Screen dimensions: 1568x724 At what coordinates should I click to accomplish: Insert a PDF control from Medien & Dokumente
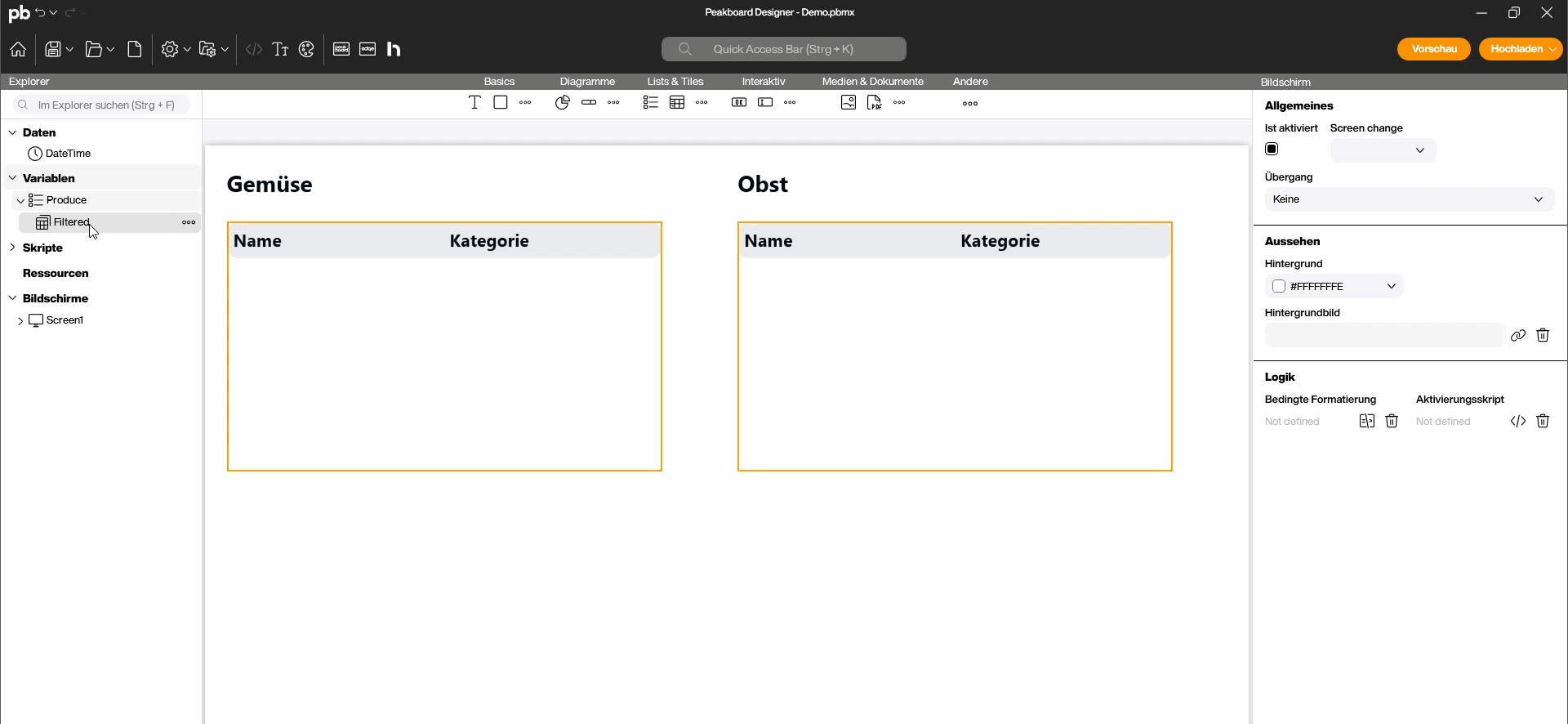tap(875, 103)
